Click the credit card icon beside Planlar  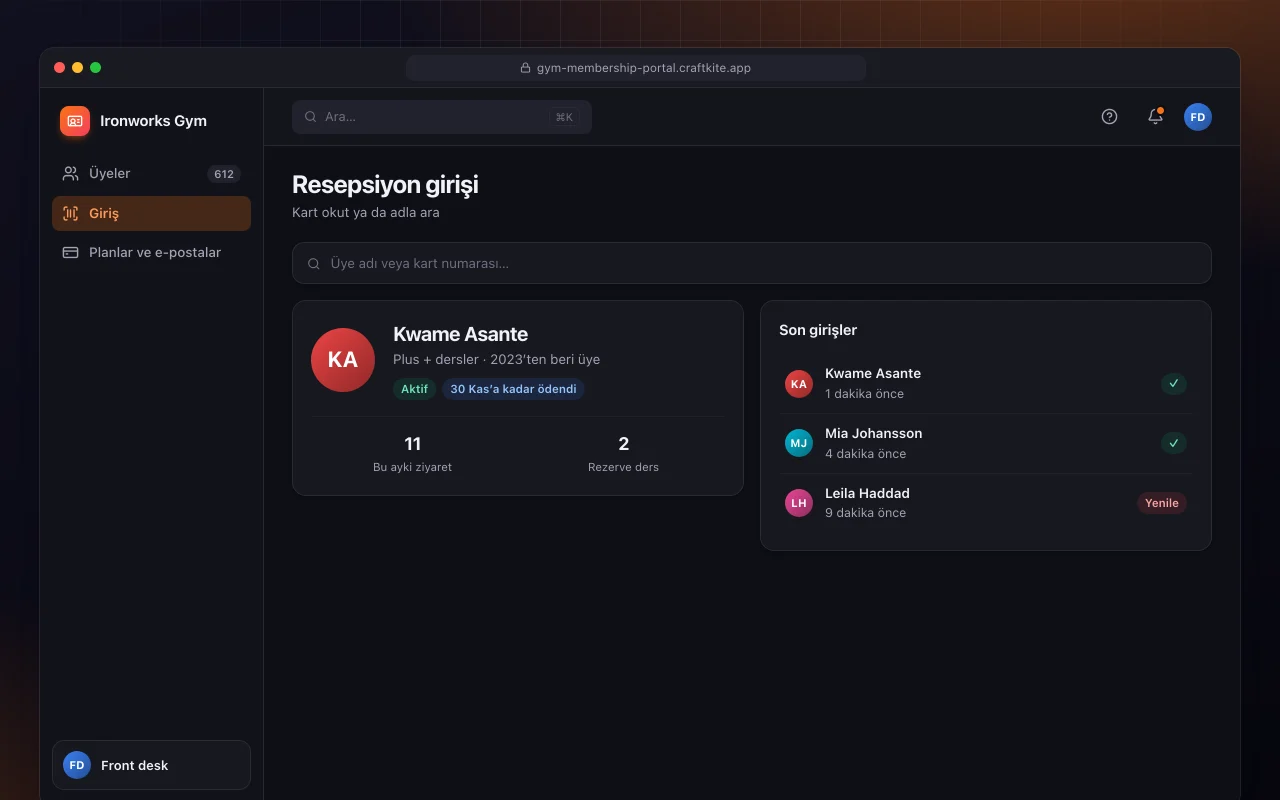pyautogui.click(x=70, y=252)
